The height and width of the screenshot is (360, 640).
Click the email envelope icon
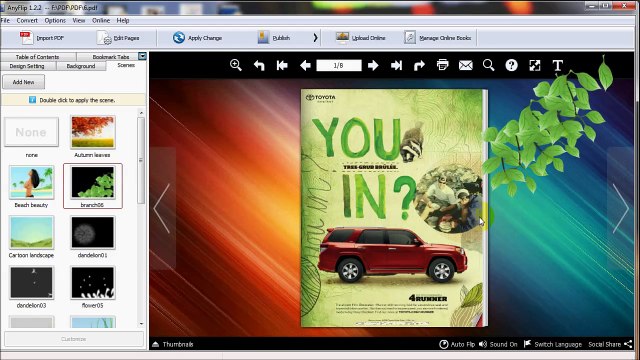[x=465, y=65]
